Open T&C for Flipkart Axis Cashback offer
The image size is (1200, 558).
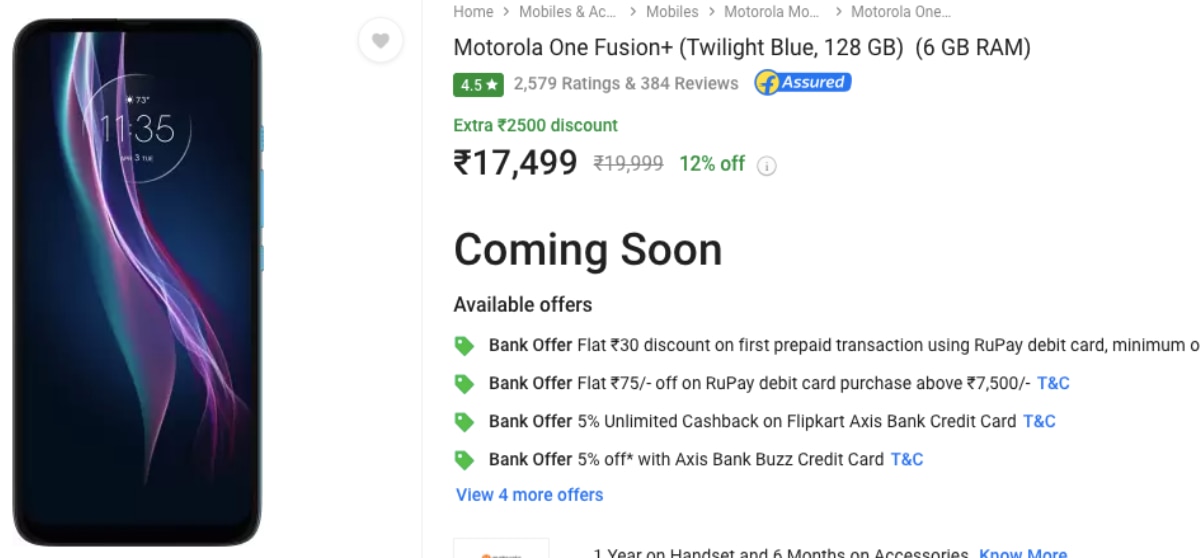[x=1039, y=422]
